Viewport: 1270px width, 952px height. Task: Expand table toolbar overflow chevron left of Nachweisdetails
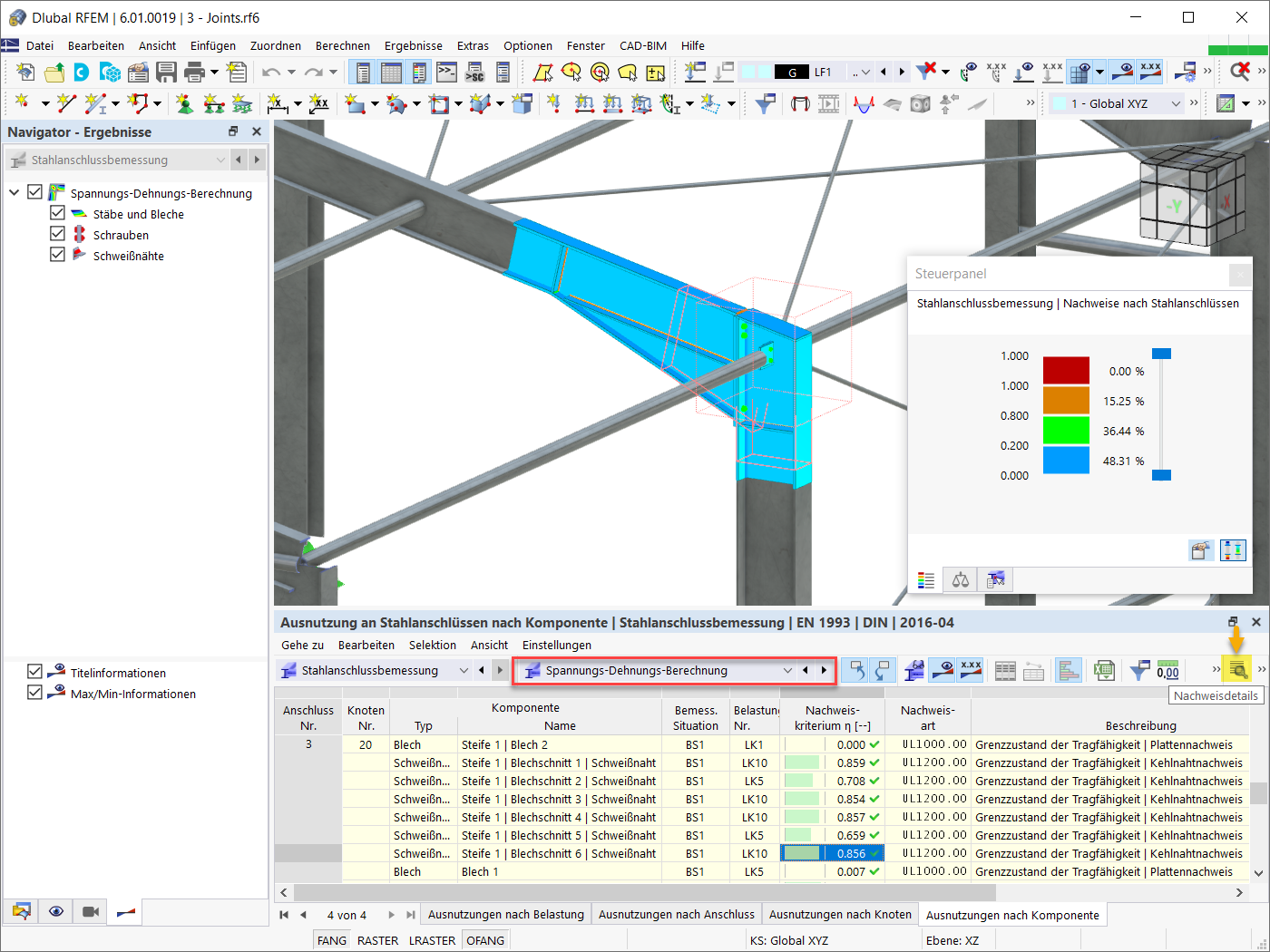(x=1216, y=670)
